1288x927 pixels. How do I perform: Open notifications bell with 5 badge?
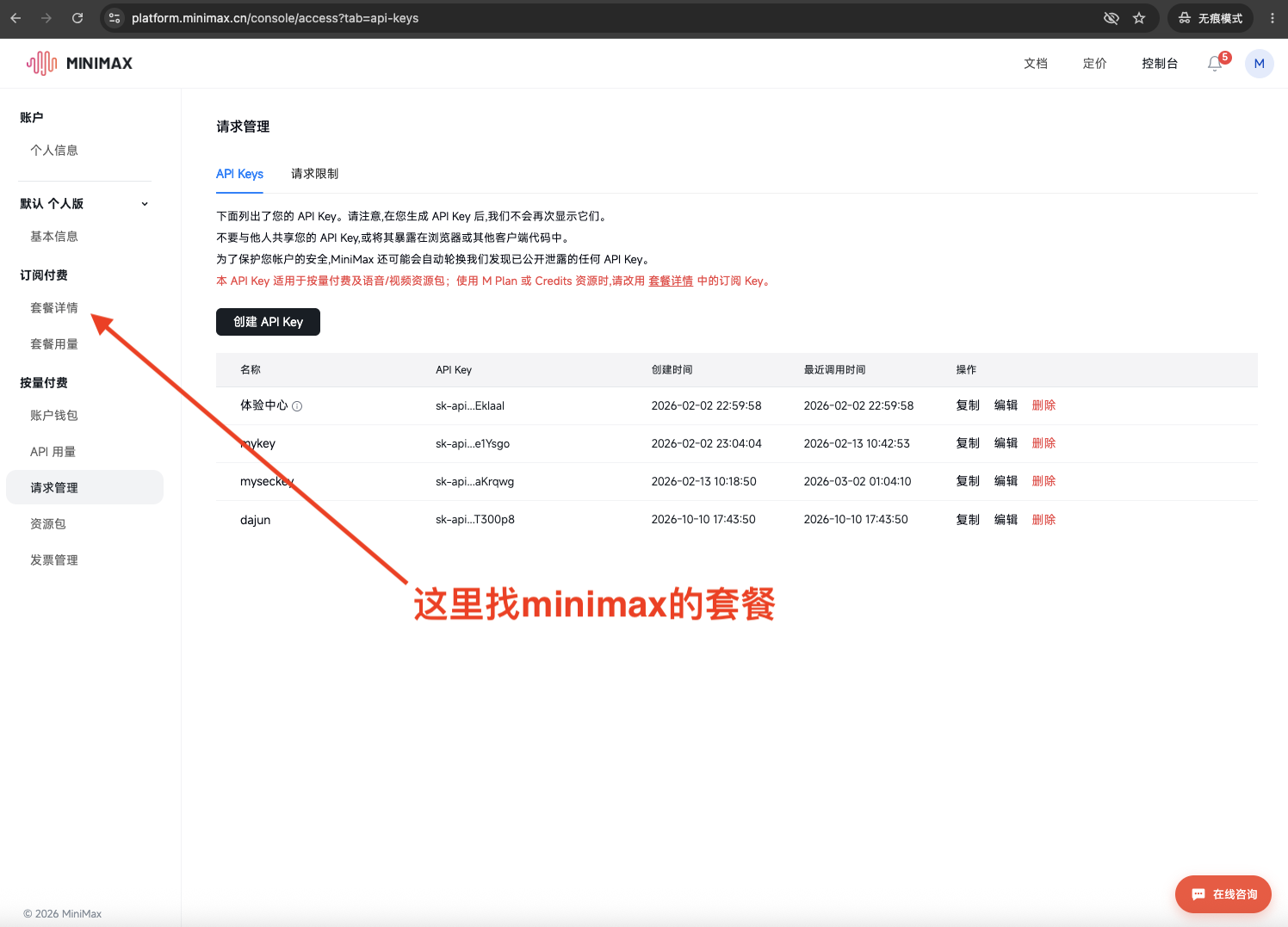coord(1216,63)
